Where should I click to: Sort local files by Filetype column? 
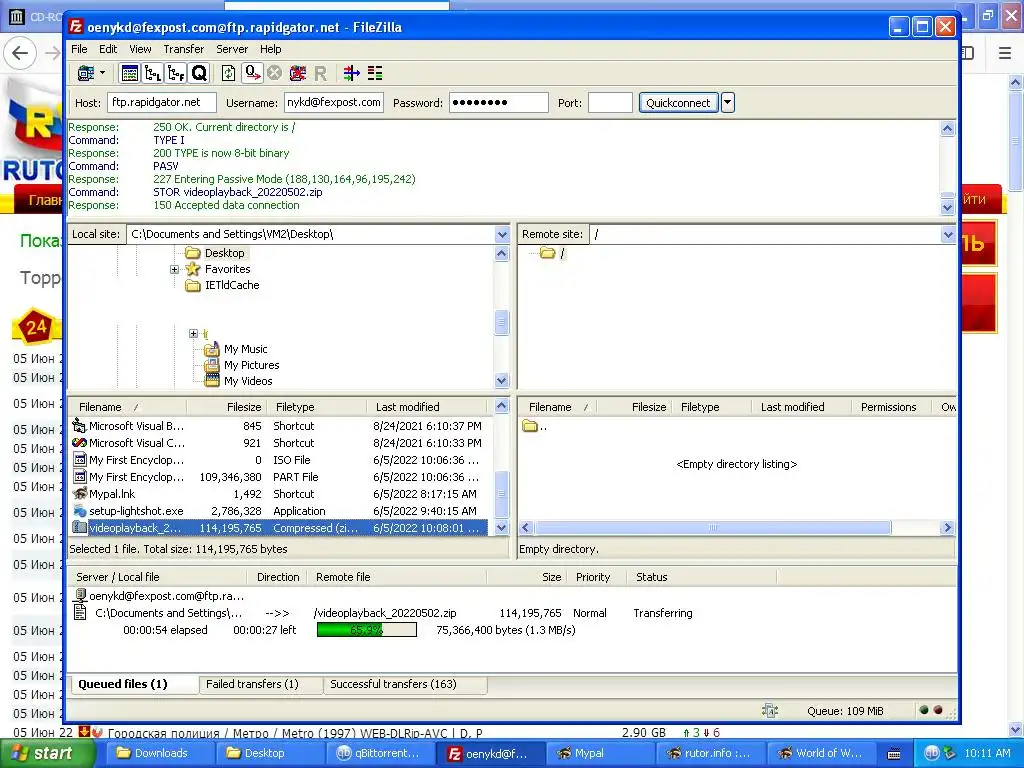[x=316, y=407]
